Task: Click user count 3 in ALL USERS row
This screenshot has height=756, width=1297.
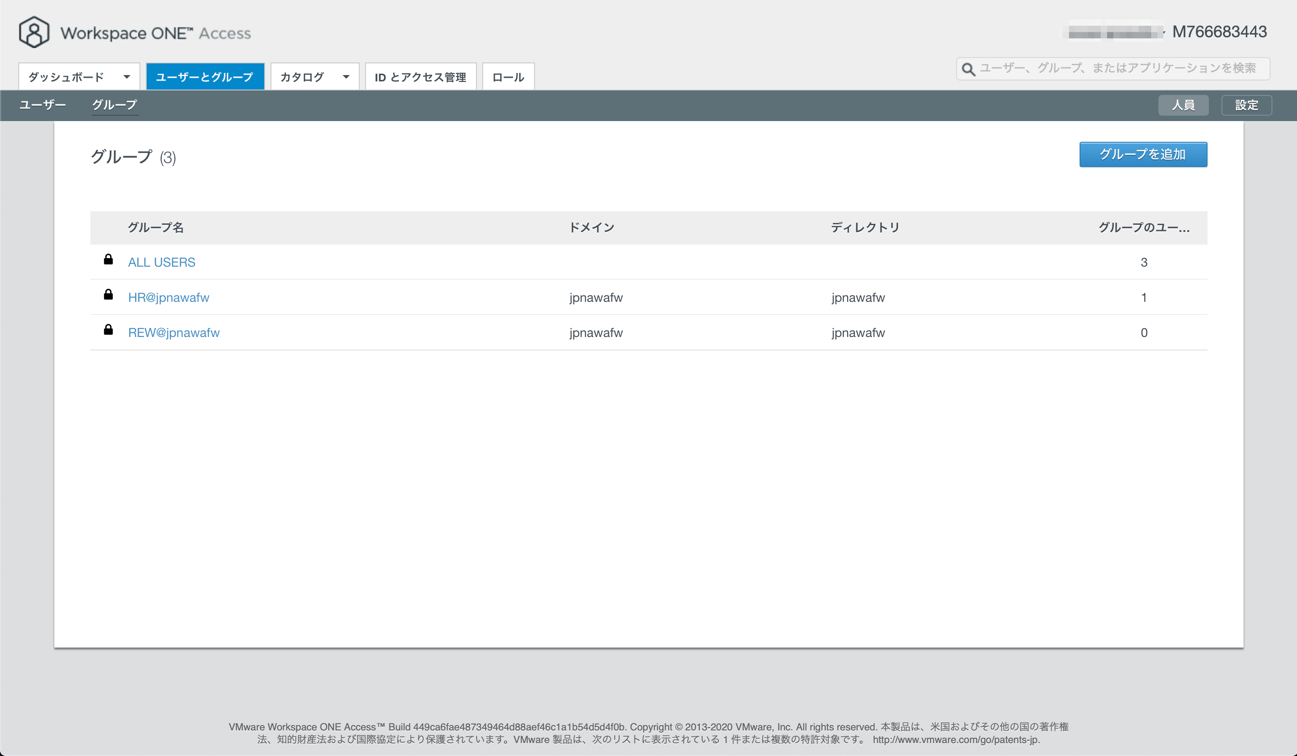Action: (x=1144, y=262)
